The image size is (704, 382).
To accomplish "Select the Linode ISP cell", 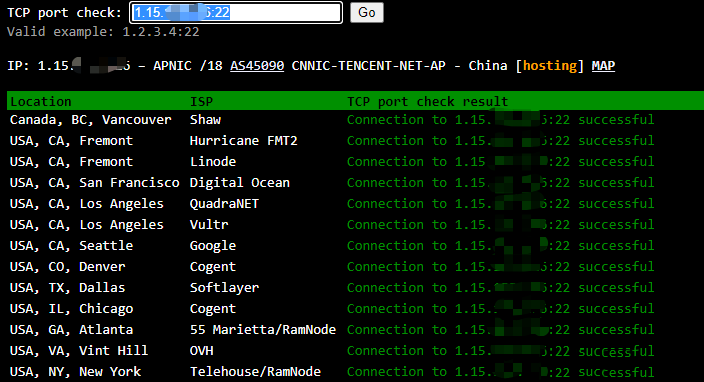I will tap(213, 162).
